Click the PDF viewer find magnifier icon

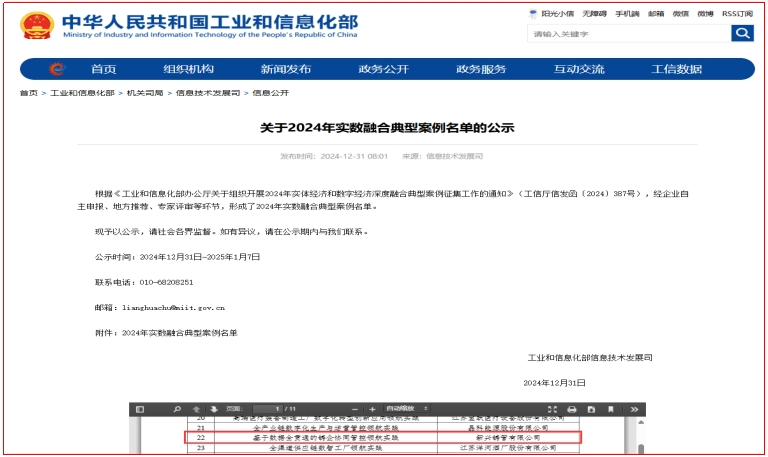coord(177,409)
